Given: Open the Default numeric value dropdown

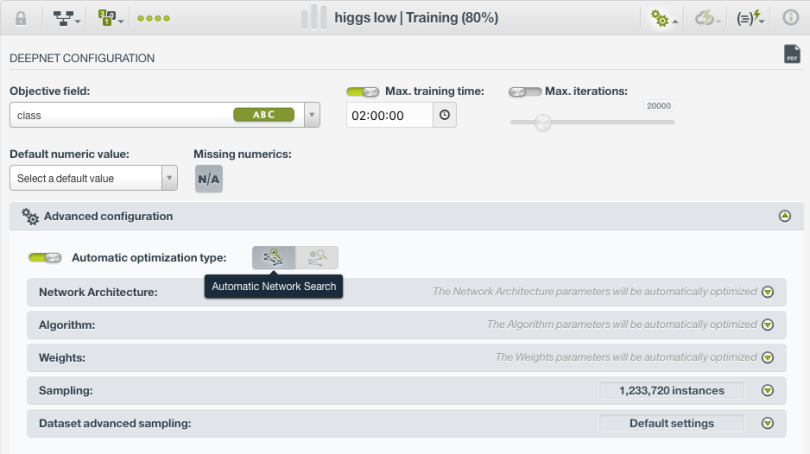Looking at the screenshot, I should click(x=170, y=178).
